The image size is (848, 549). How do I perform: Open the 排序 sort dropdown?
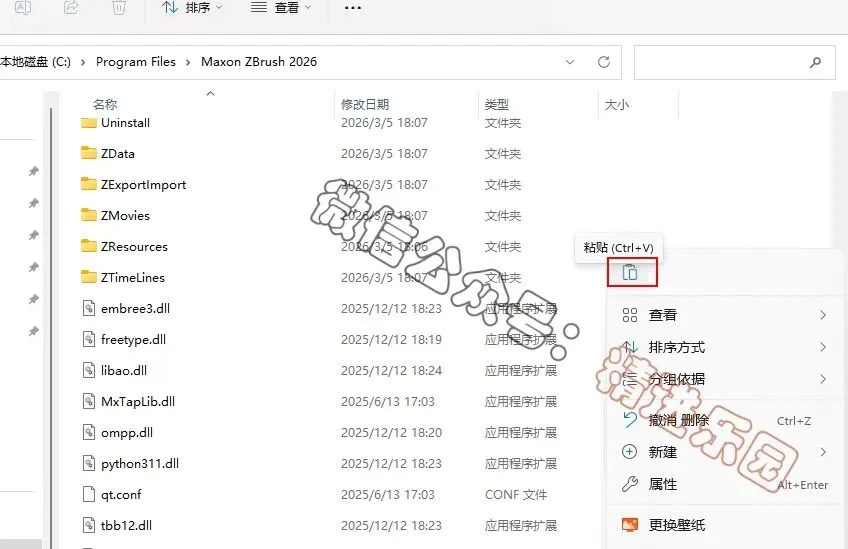[192, 8]
